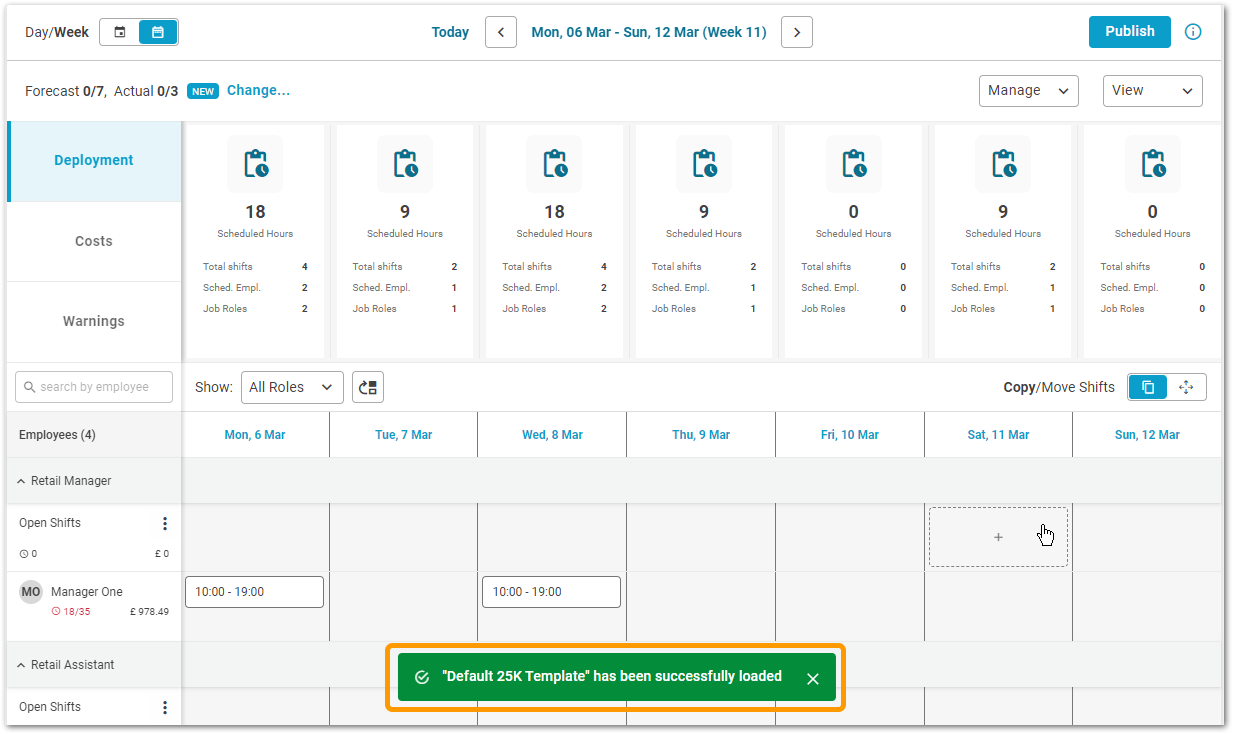1233x734 pixels.
Task: Go to previous week arrow
Action: [x=501, y=32]
